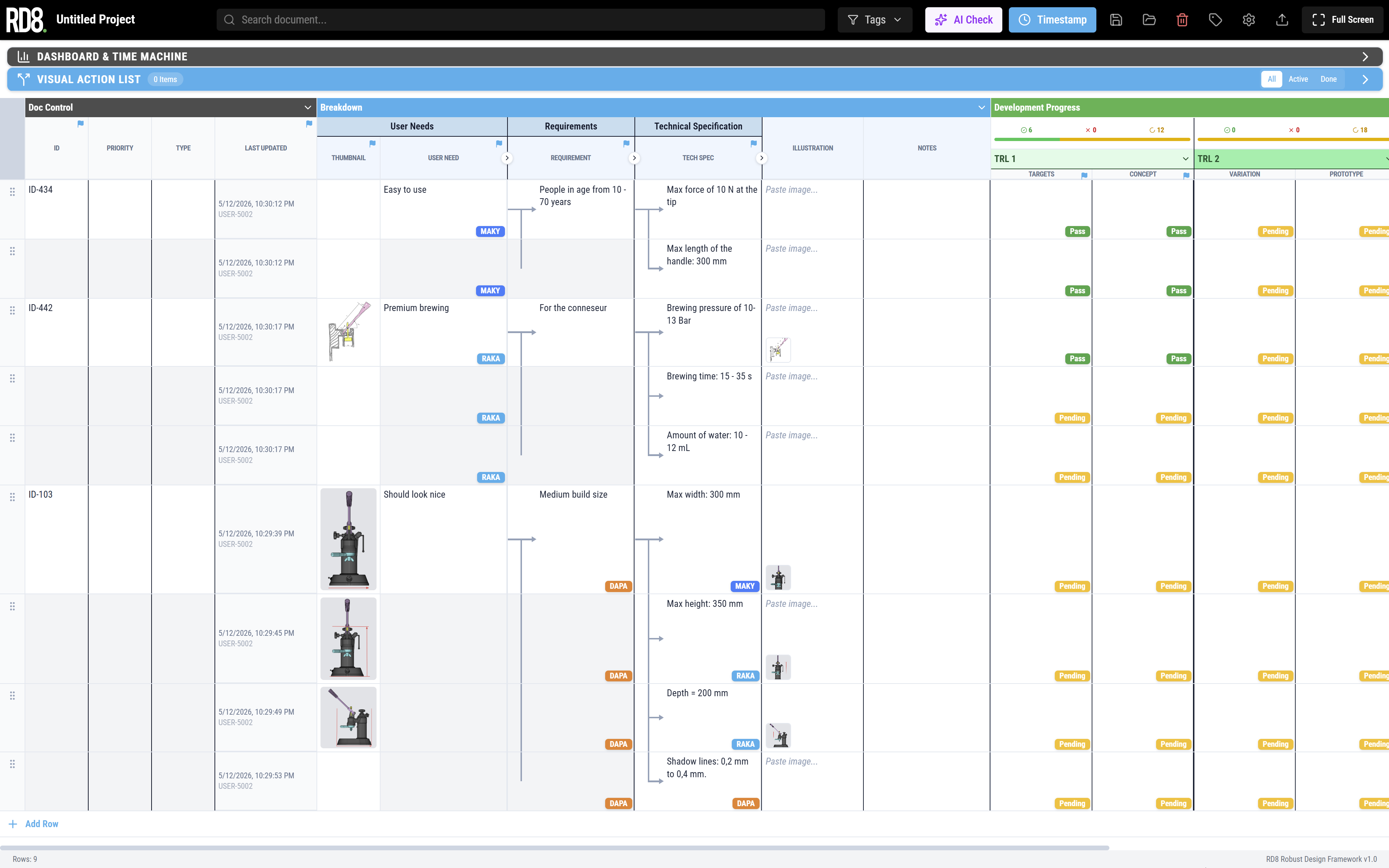The height and width of the screenshot is (868, 1389).
Task: Toggle Targets Pass status for Easy to use
Action: [1077, 231]
